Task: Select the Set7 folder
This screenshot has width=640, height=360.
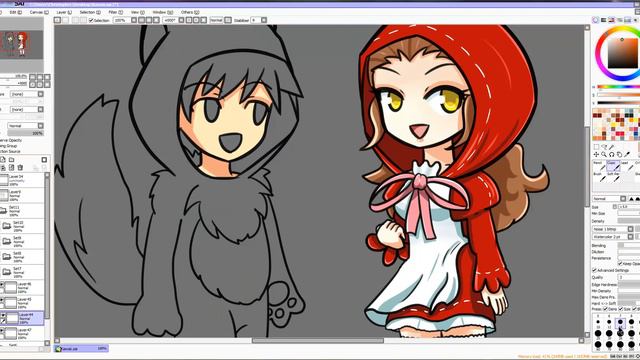Action: [22, 272]
